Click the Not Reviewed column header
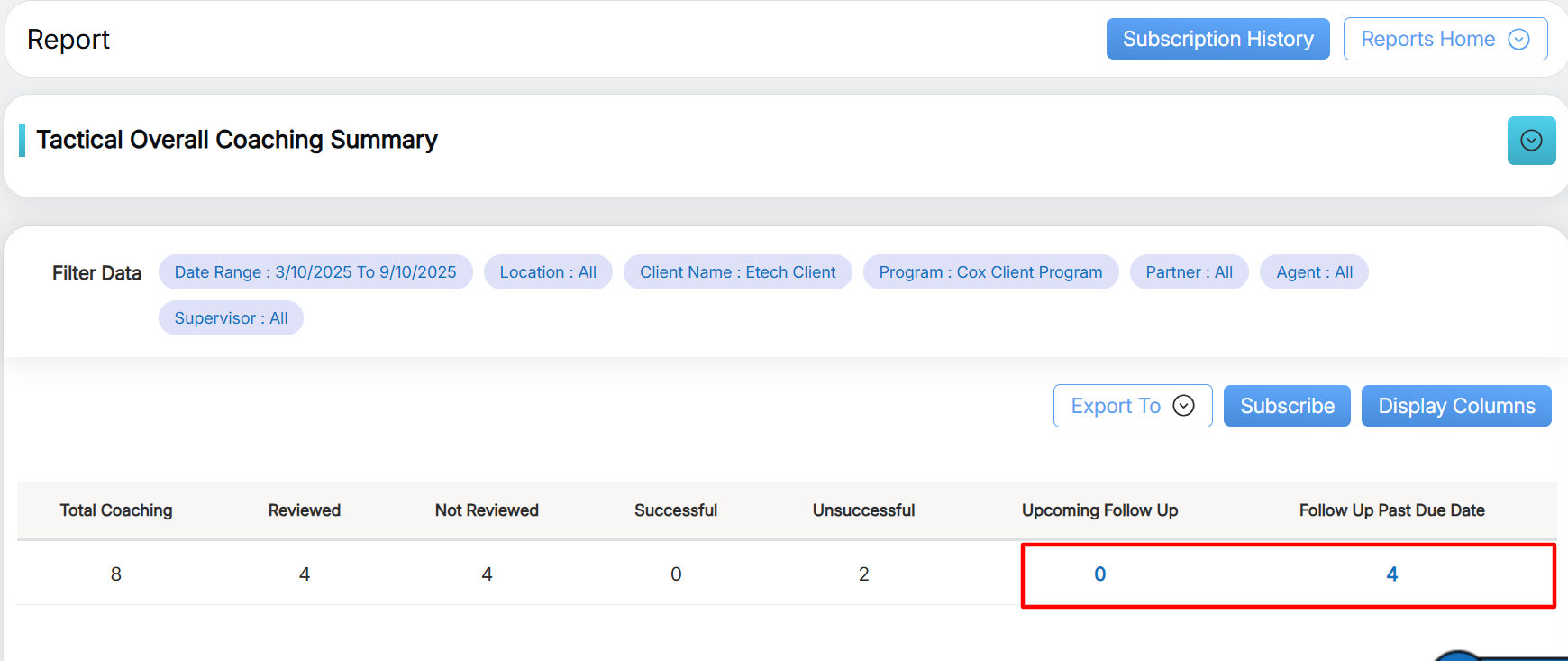The image size is (1568, 661). (x=487, y=510)
